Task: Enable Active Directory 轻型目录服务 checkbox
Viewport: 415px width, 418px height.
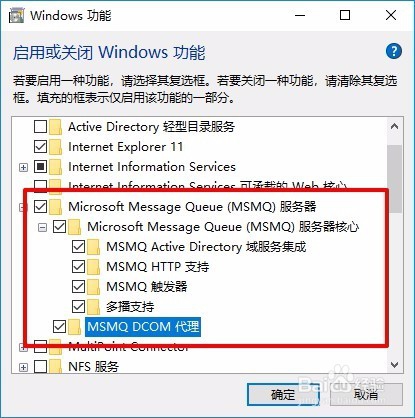Action: [40, 127]
